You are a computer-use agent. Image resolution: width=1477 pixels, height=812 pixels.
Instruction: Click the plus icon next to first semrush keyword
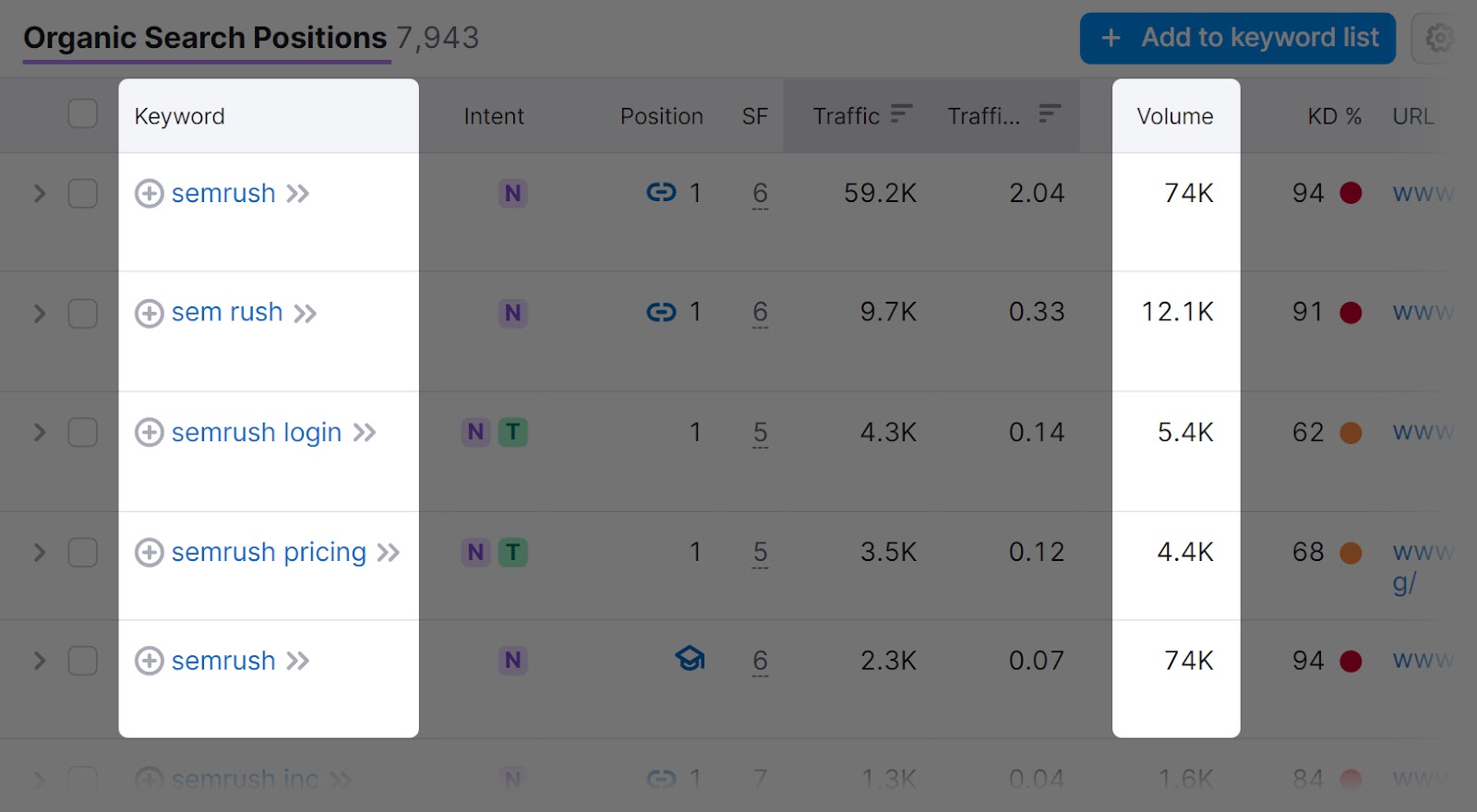click(150, 194)
